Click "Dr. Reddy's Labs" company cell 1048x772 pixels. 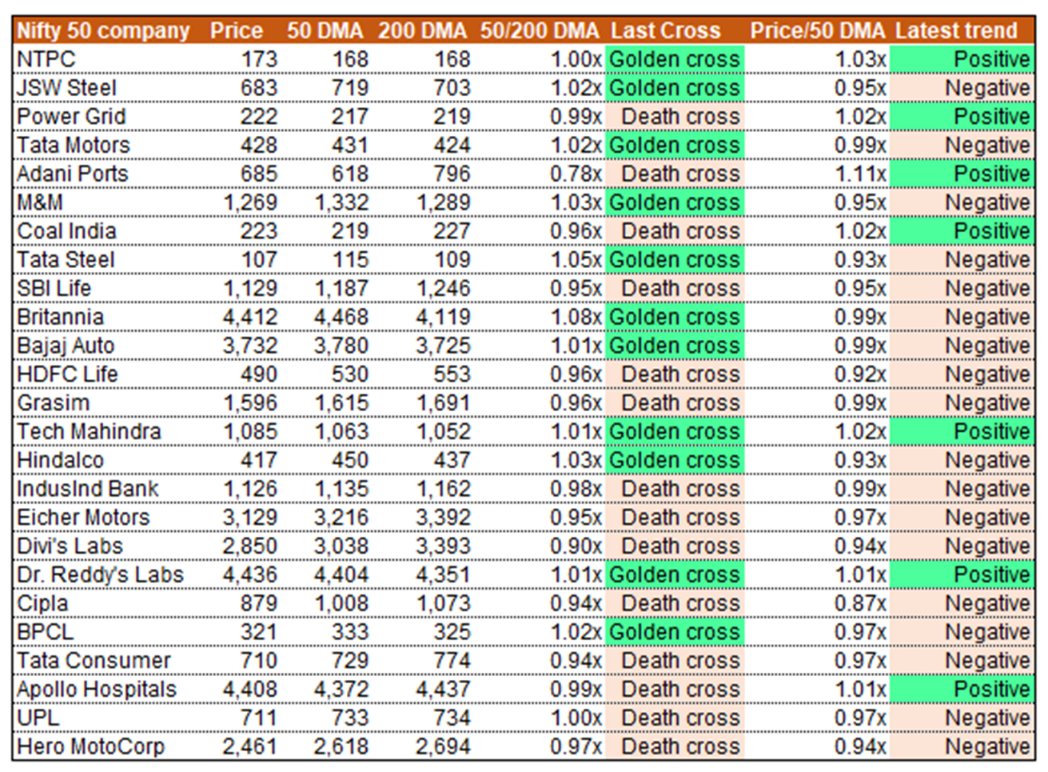coord(100,575)
